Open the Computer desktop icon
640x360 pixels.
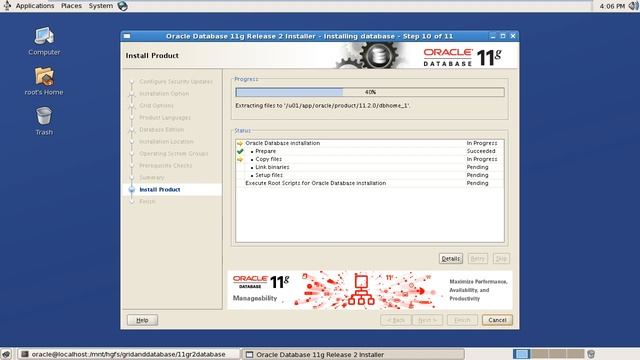[44, 41]
